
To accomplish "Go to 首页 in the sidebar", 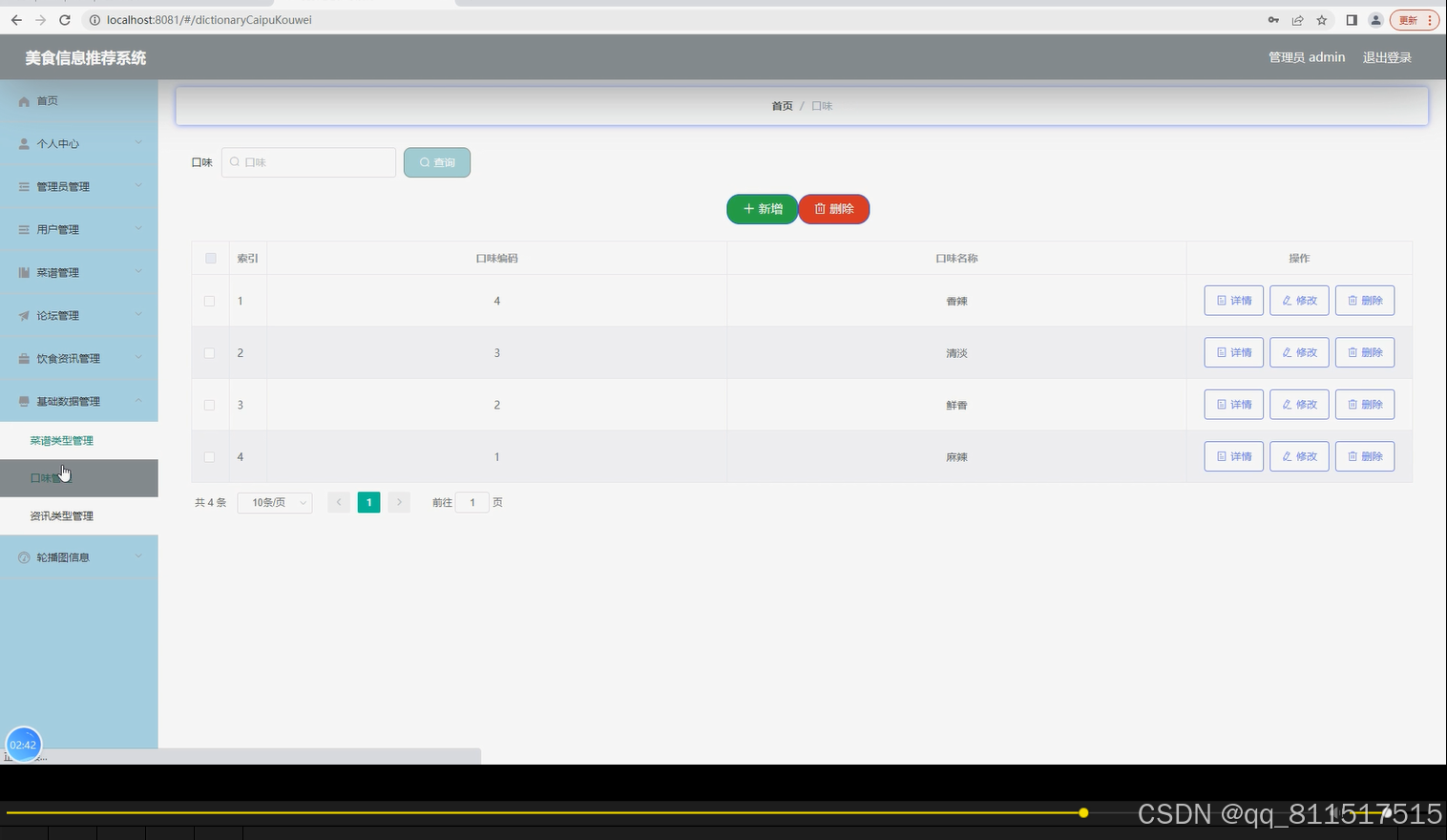I will [48, 101].
